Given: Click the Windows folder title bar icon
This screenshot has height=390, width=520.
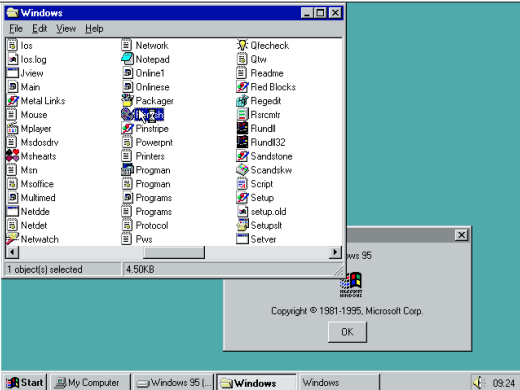Looking at the screenshot, I should (x=13, y=13).
